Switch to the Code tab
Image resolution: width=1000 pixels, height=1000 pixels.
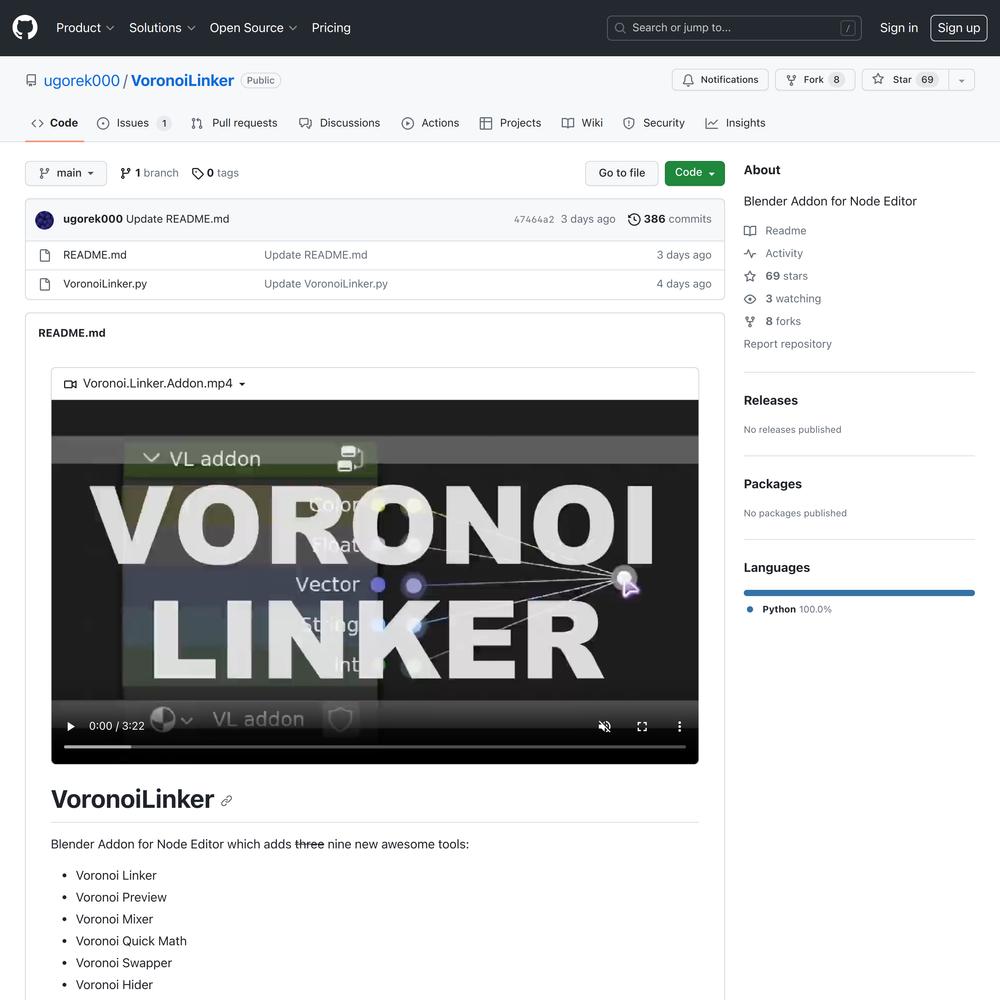pyautogui.click(x=54, y=123)
